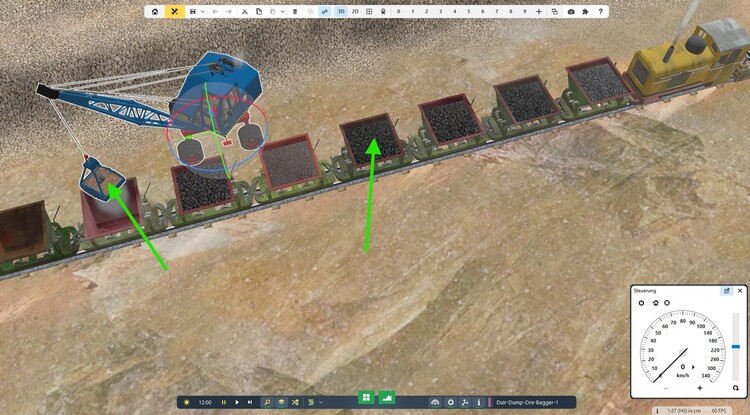Toggle the magnifier search button in bottom bar
This screenshot has width=750, height=415.
(x=267, y=403)
